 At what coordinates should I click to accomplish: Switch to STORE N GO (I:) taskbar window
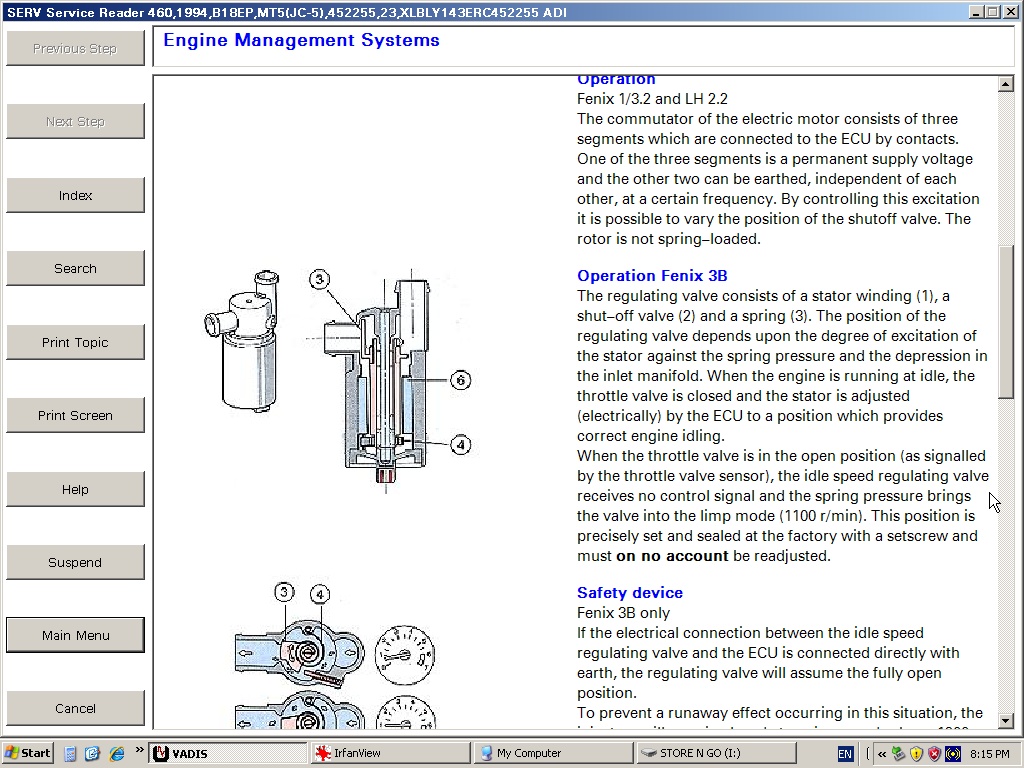tap(716, 753)
